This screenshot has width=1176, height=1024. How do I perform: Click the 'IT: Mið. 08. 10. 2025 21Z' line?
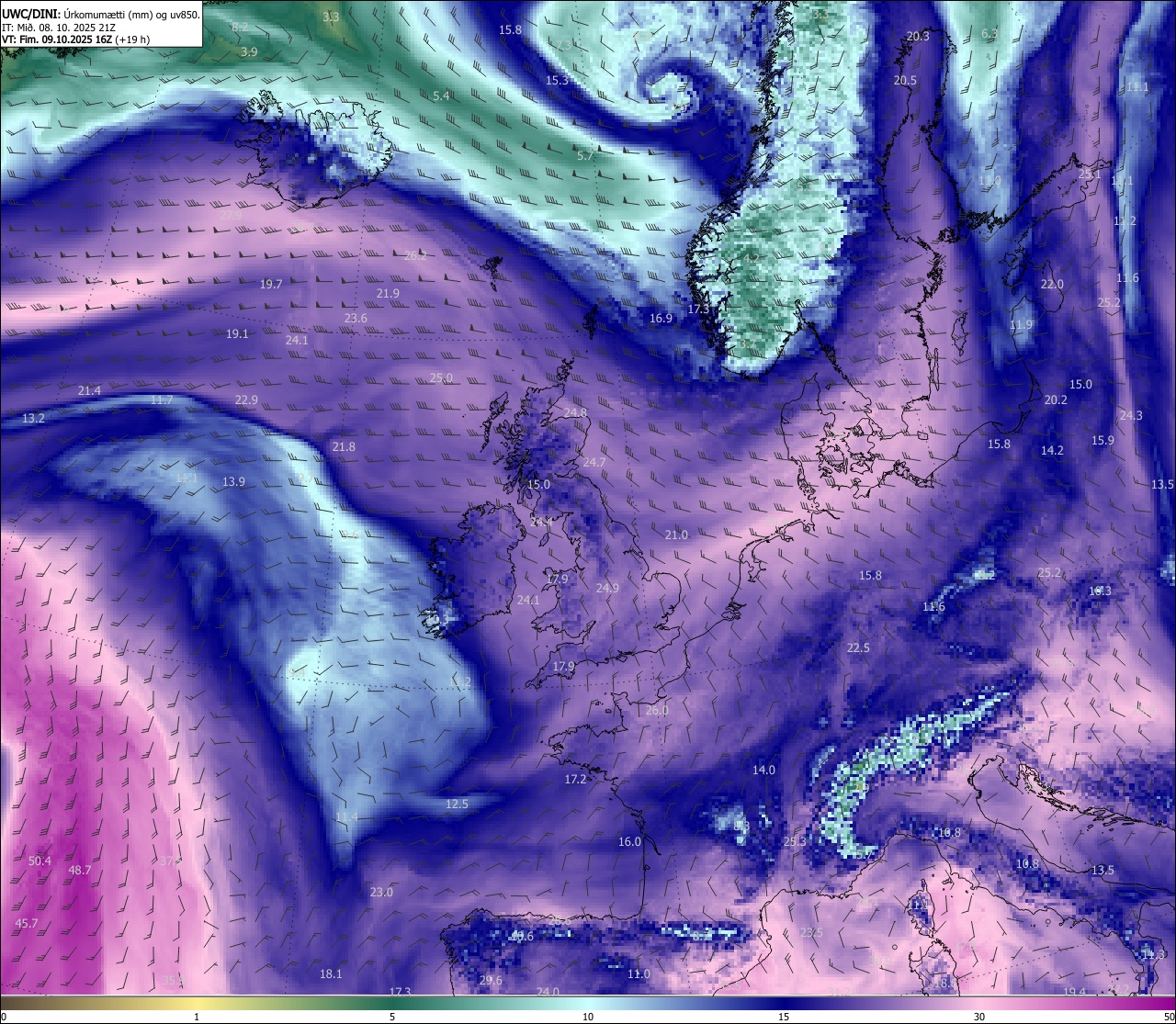click(x=58, y=27)
